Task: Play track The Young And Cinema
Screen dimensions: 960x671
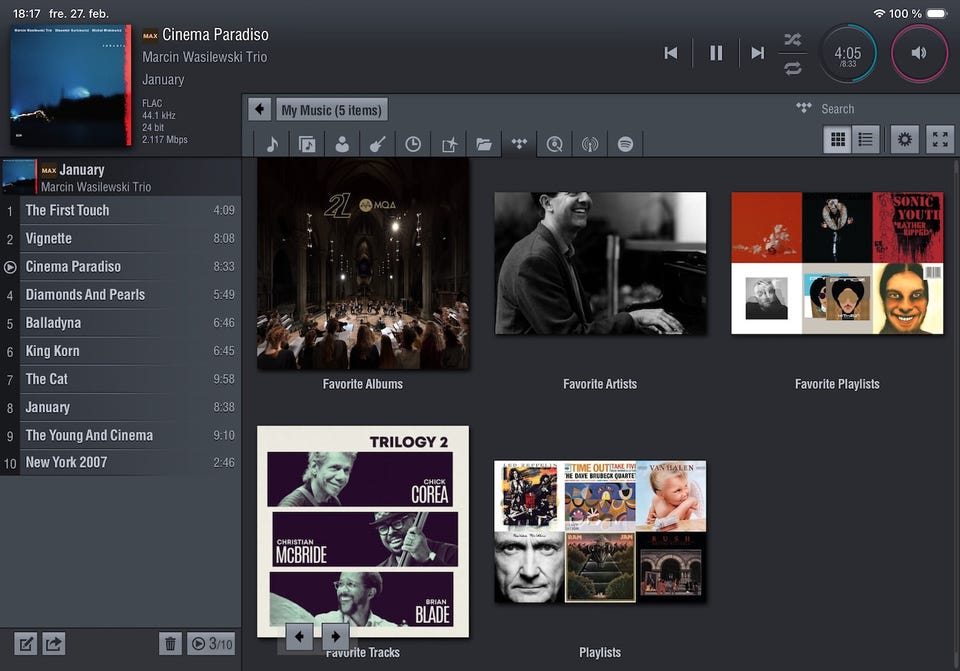Action: [x=89, y=435]
